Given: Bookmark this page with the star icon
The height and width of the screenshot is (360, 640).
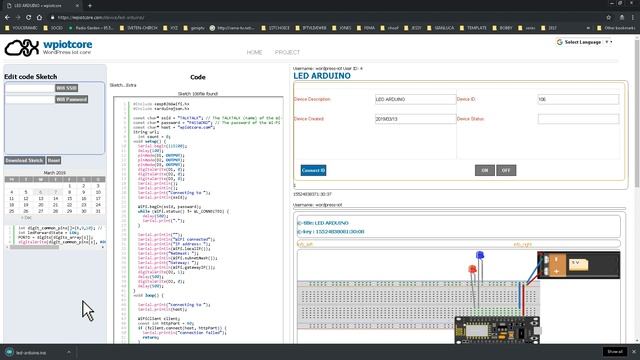Looking at the screenshot, I should (x=609, y=18).
